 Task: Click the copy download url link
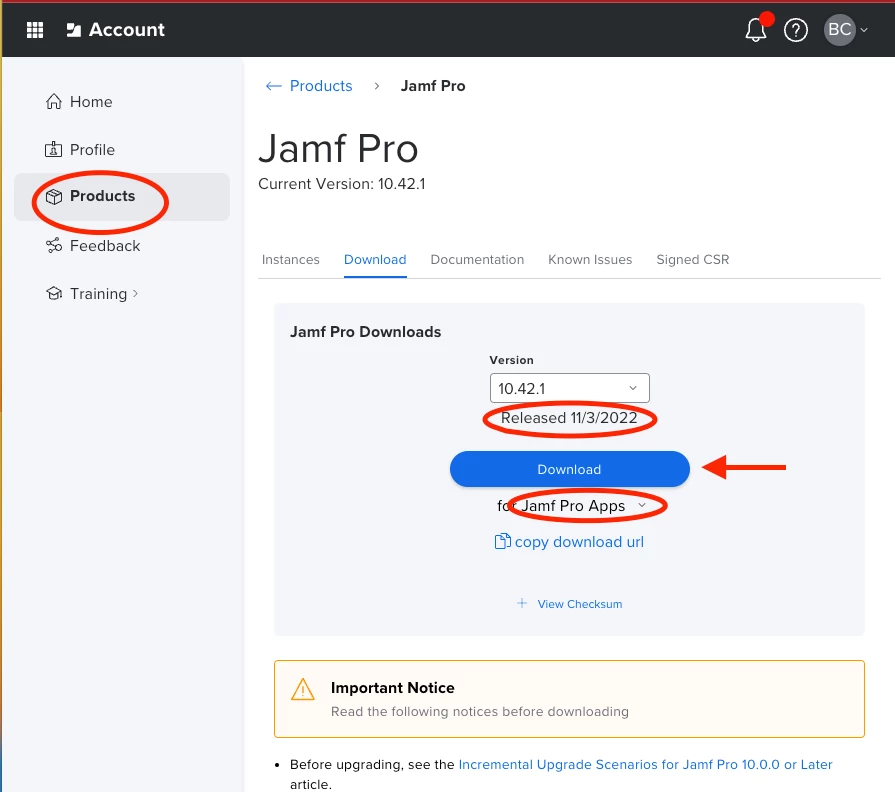579,542
